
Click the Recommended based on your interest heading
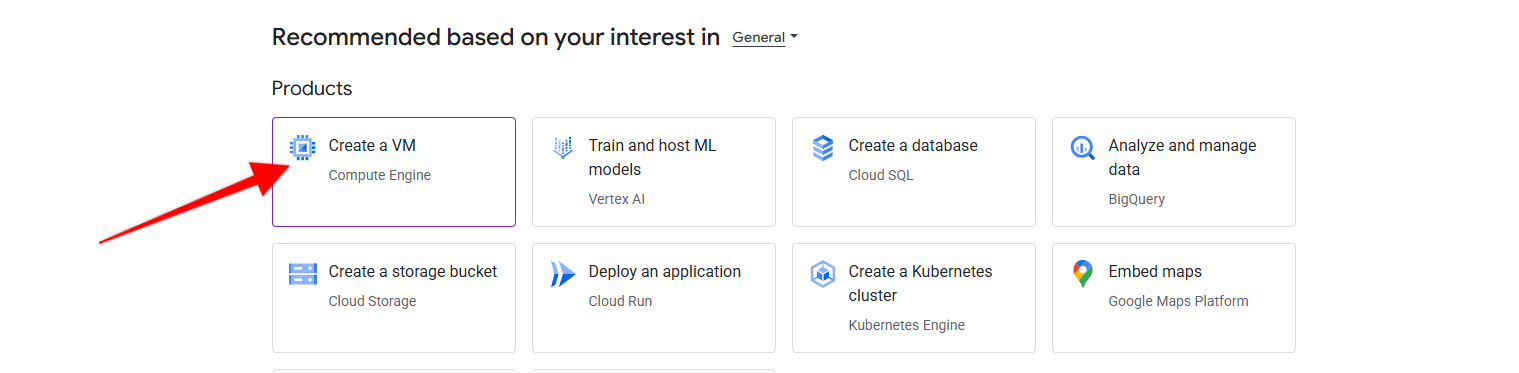click(x=496, y=37)
